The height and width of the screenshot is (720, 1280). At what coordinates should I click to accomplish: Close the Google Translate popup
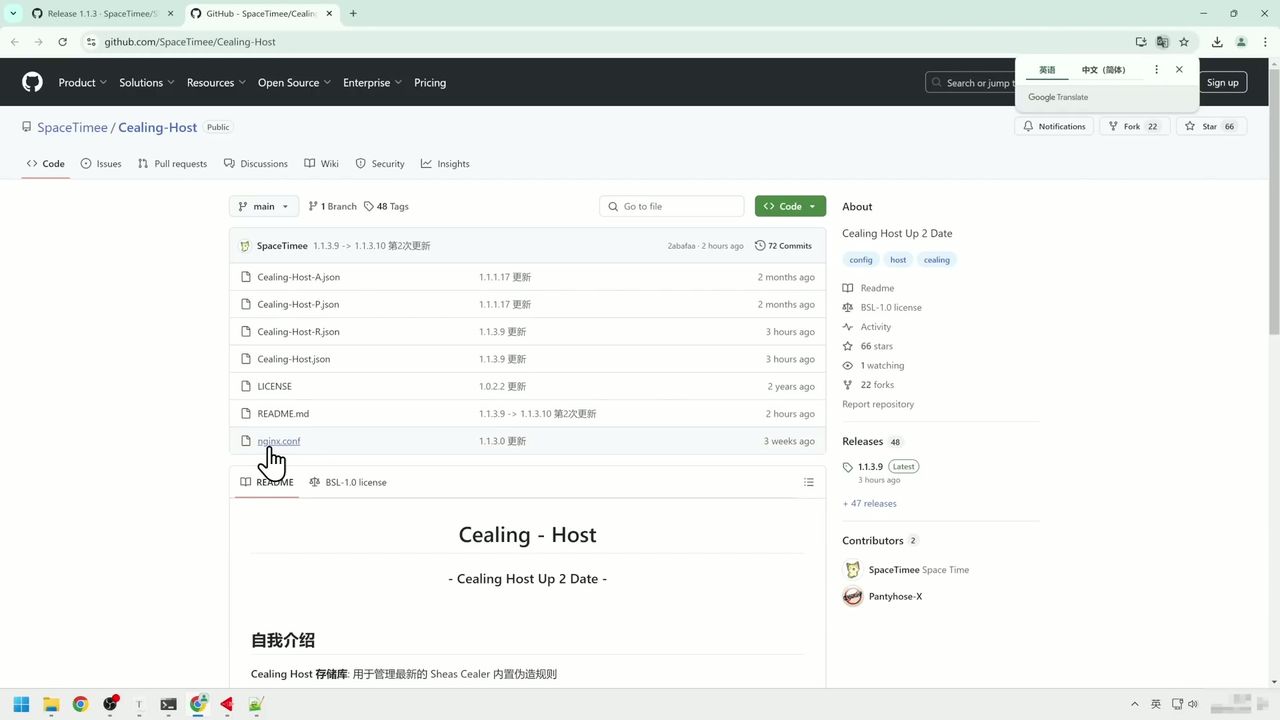tap(1179, 70)
